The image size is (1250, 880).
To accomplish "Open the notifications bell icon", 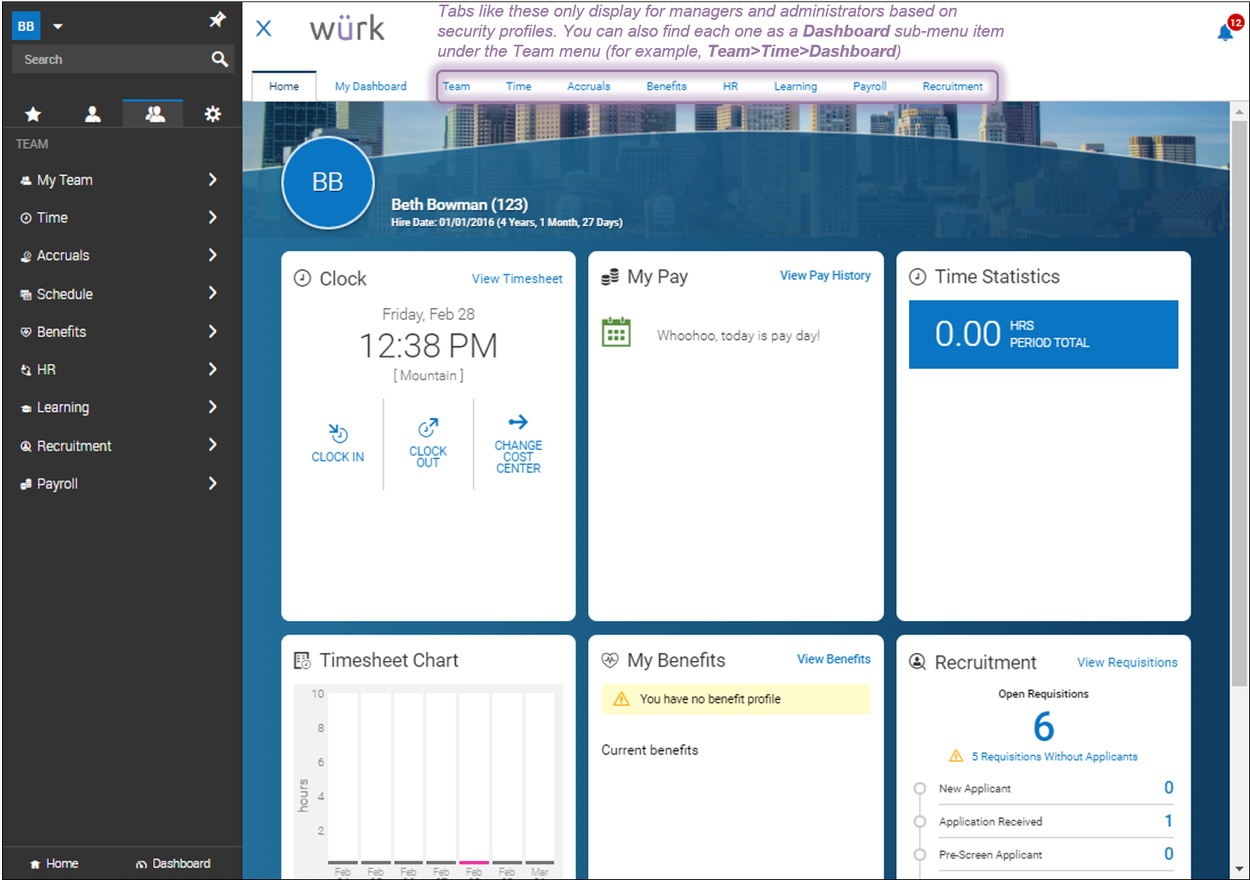I will 1226,31.
